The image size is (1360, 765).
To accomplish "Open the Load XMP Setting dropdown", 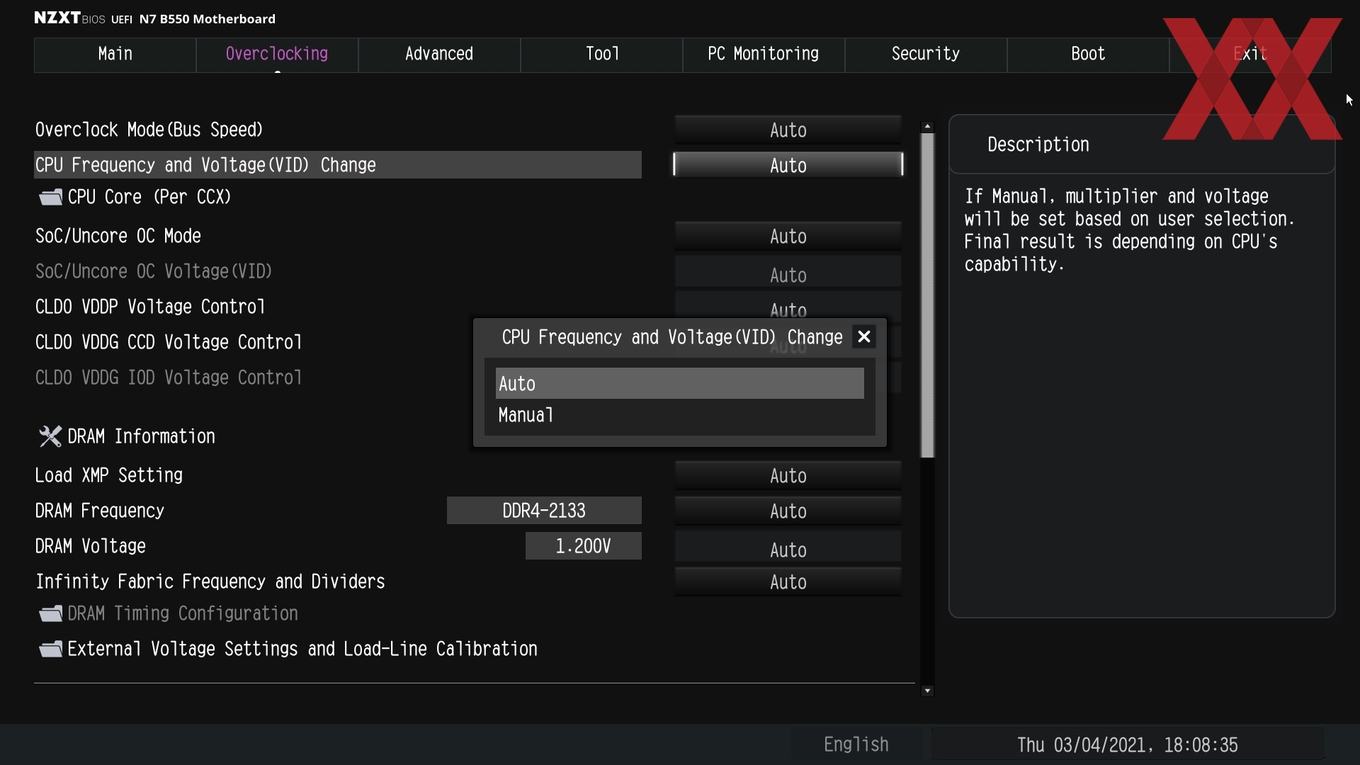I will [788, 476].
